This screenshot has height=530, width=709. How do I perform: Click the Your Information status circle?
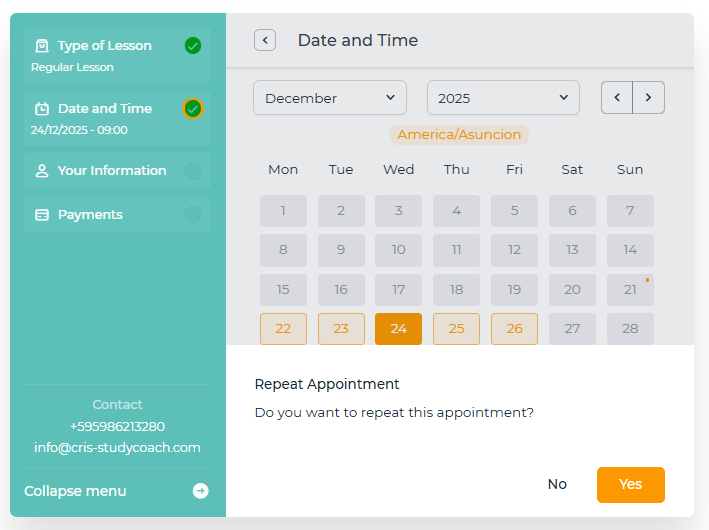(x=193, y=171)
